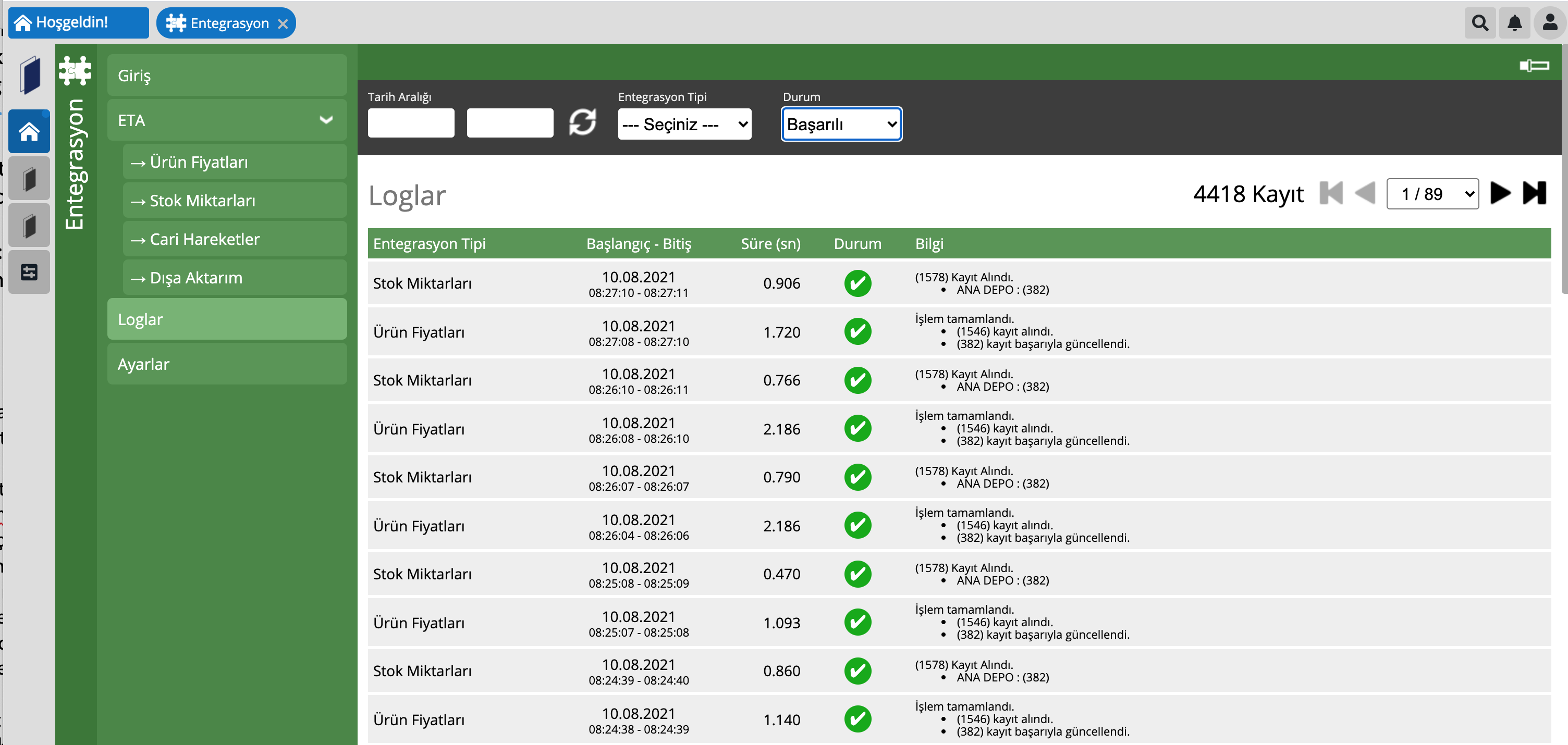Click duration value 0.766
Viewport: 1568px width, 745px height.
pyautogui.click(x=781, y=380)
